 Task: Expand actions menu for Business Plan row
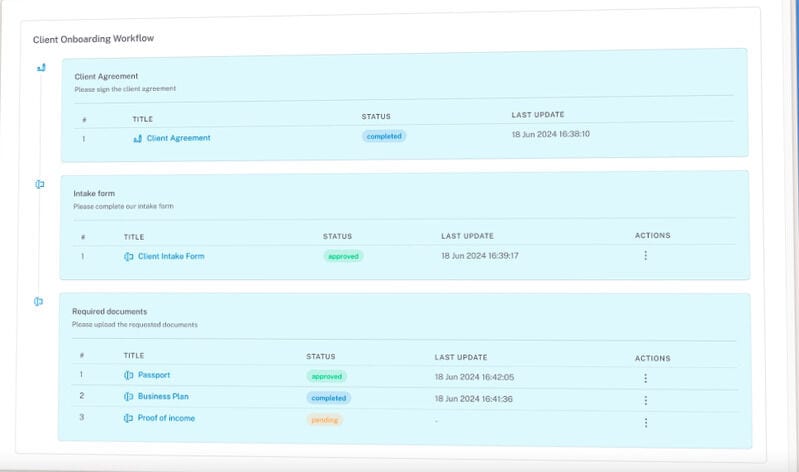pyautogui.click(x=645, y=399)
